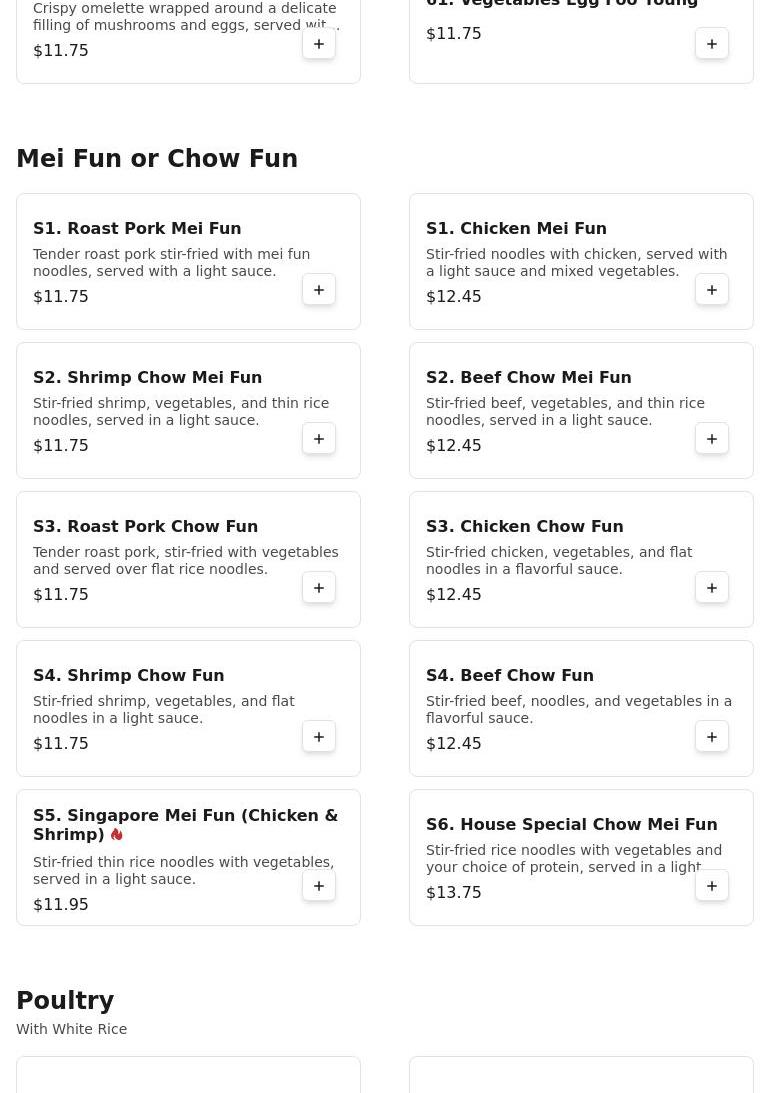The image size is (770, 1093).
Task: Open S1. Chicken Mei Fun item title
Action: coord(516,228)
